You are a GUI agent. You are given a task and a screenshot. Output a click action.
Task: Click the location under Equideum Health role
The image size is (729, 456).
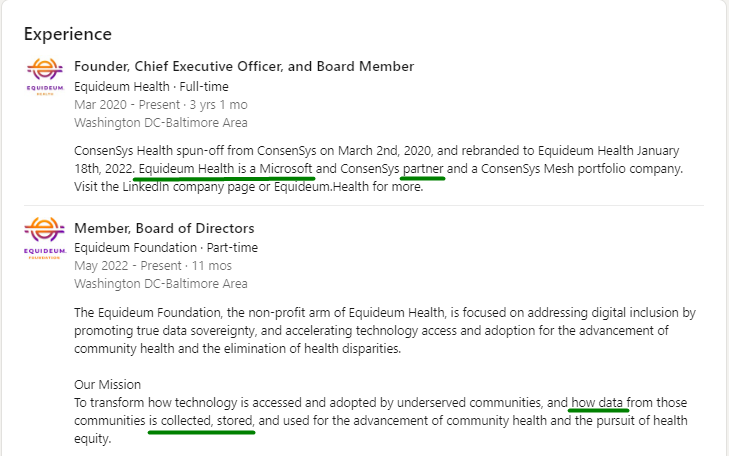(161, 123)
